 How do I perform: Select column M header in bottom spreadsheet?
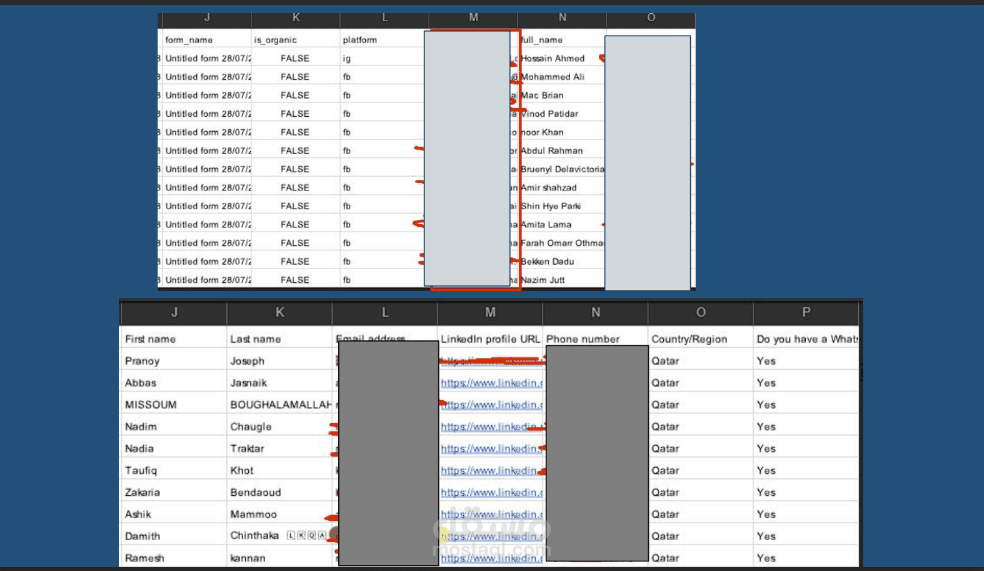pos(490,312)
